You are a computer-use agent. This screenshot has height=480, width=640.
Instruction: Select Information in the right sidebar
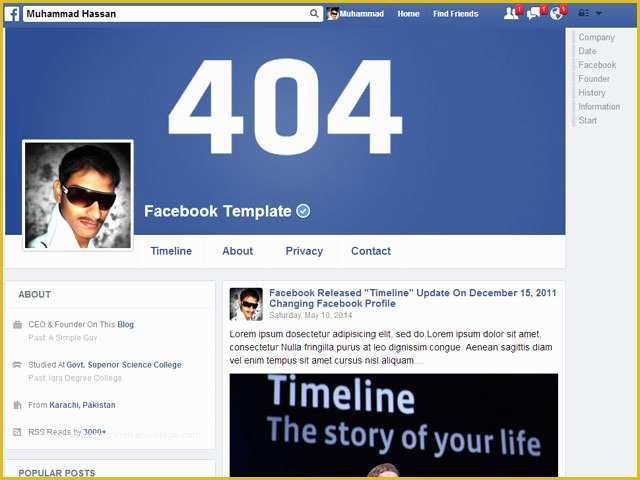click(599, 107)
